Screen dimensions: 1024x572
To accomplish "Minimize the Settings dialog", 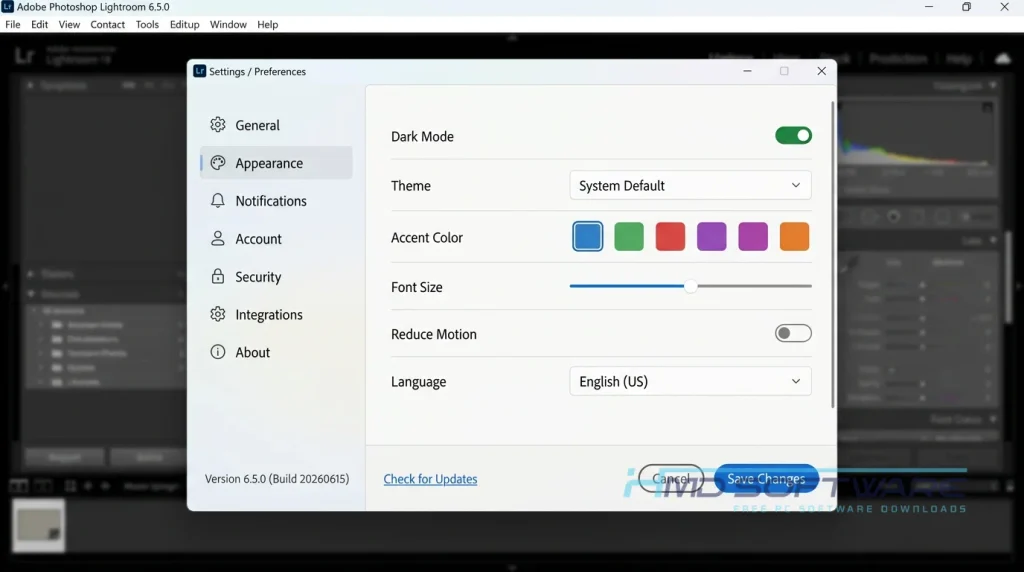I will tap(747, 71).
